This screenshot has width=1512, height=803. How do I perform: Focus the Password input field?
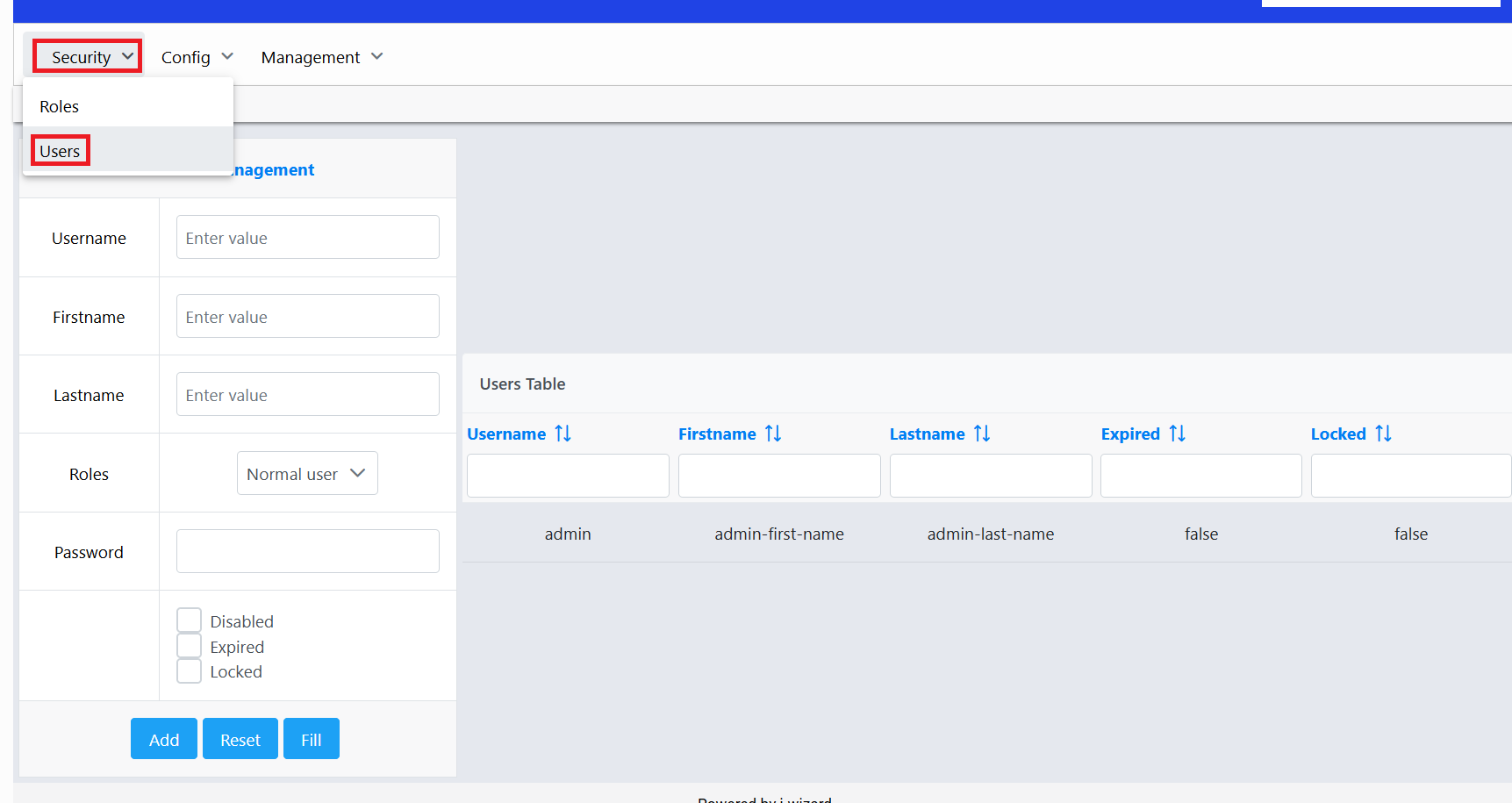308,552
